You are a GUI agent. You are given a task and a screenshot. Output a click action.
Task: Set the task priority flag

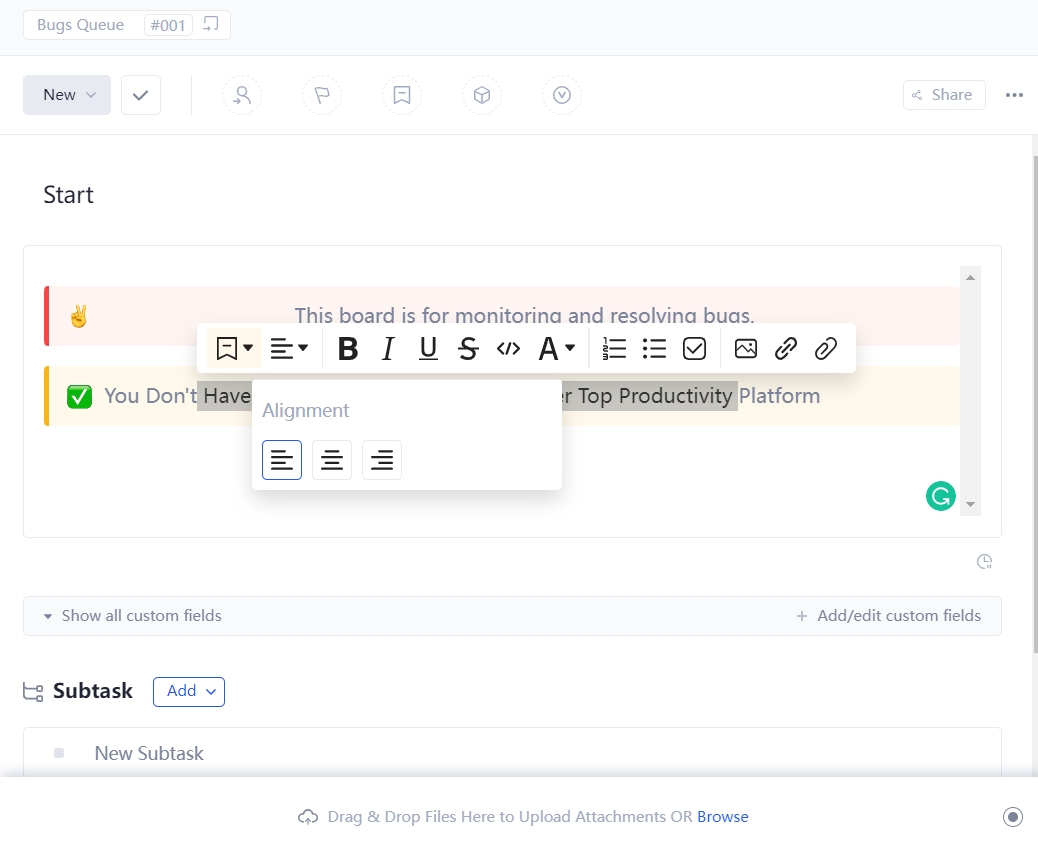[322, 94]
